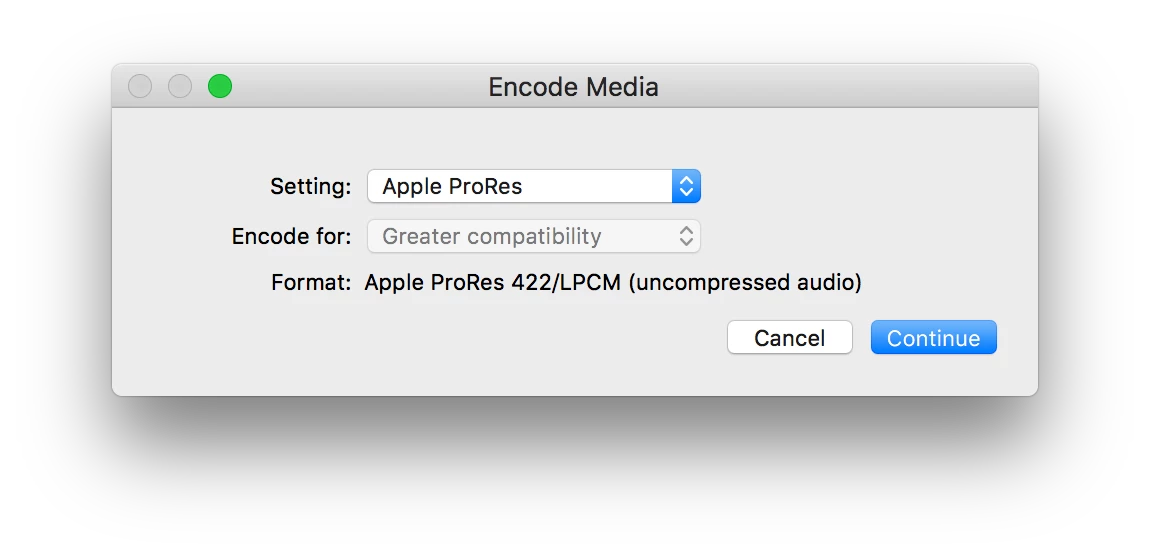
Task: Click empty title bar area right of title
Action: point(850,87)
